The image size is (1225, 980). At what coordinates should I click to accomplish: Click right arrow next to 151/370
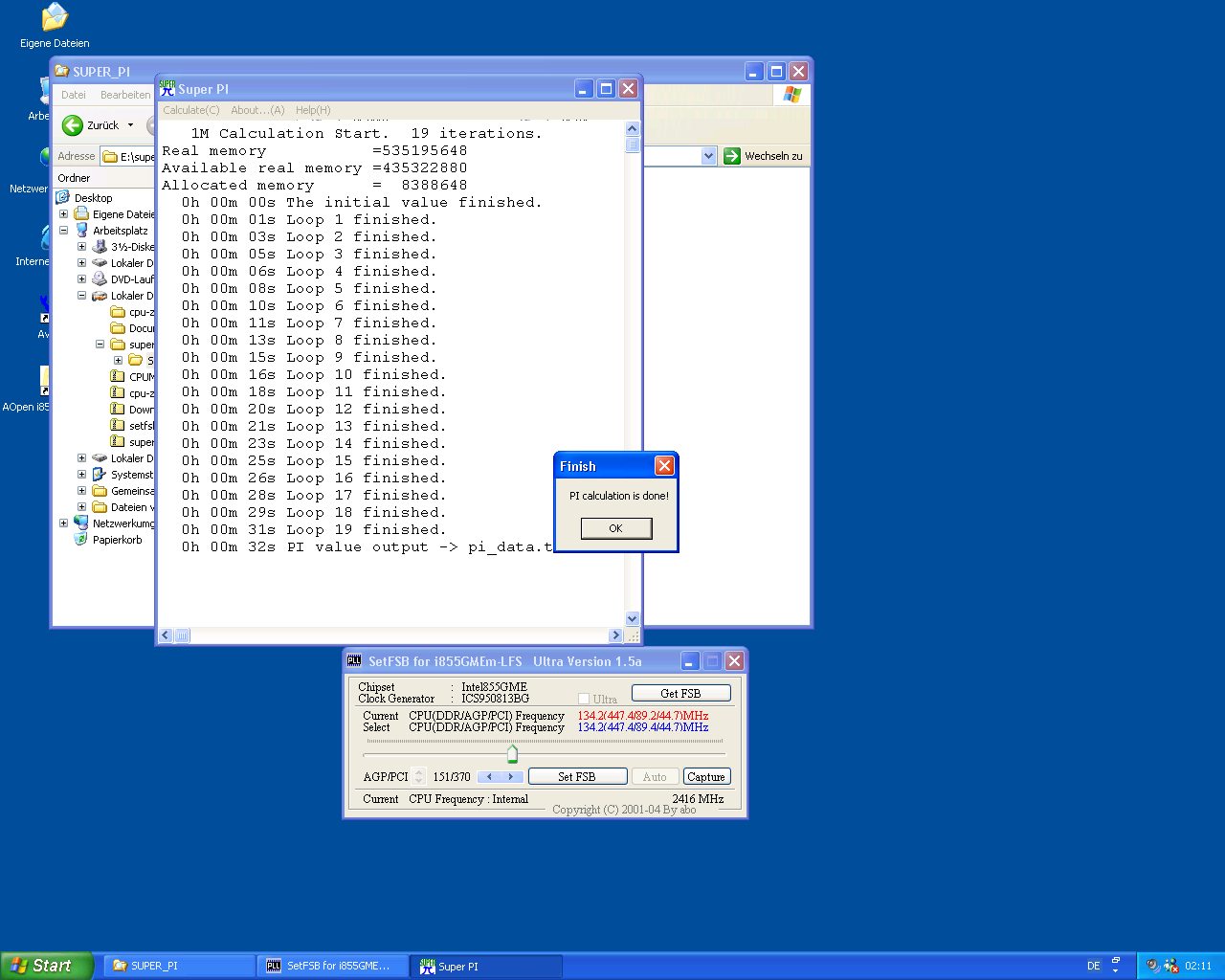(x=512, y=776)
